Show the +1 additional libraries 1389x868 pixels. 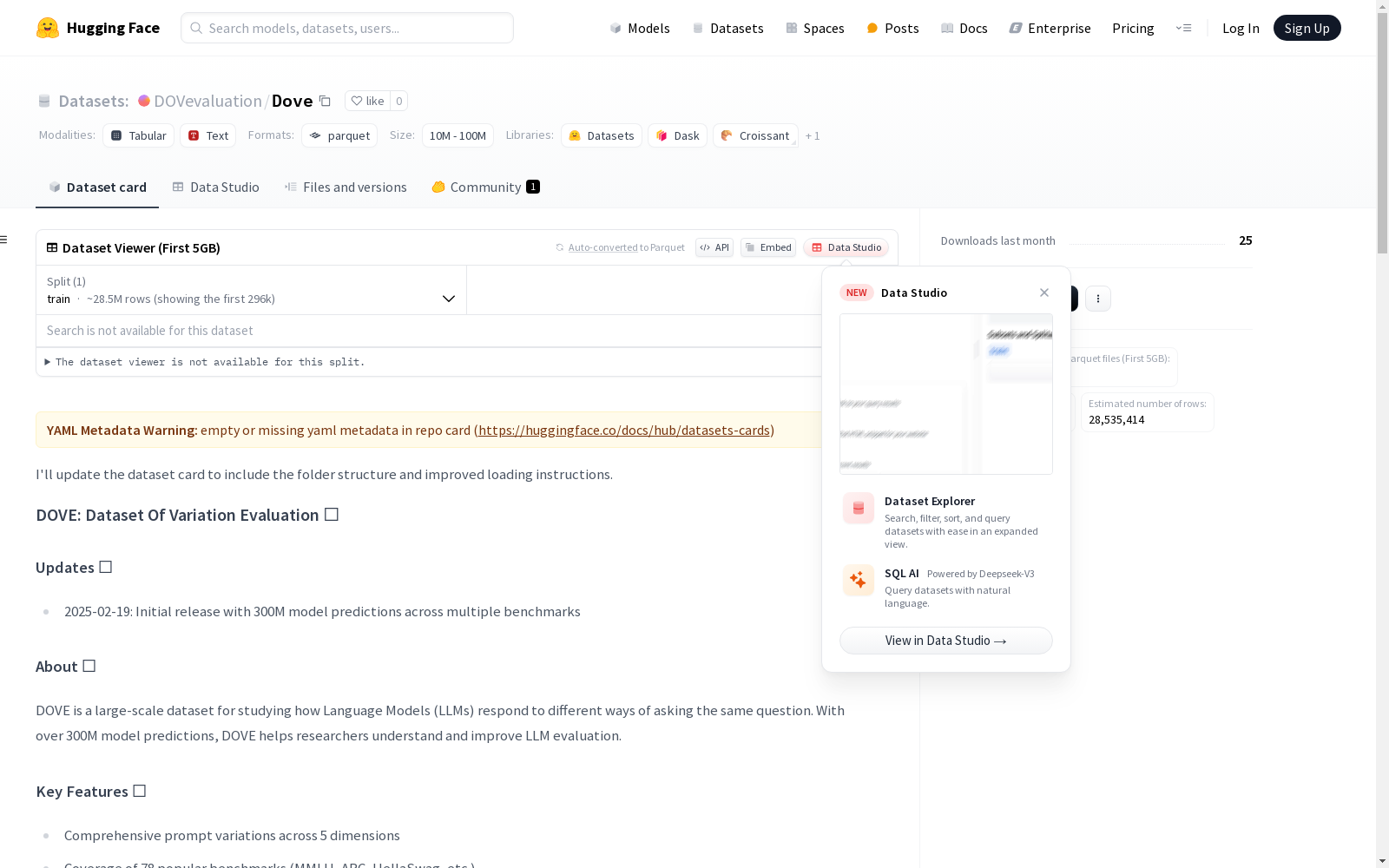[x=813, y=135]
